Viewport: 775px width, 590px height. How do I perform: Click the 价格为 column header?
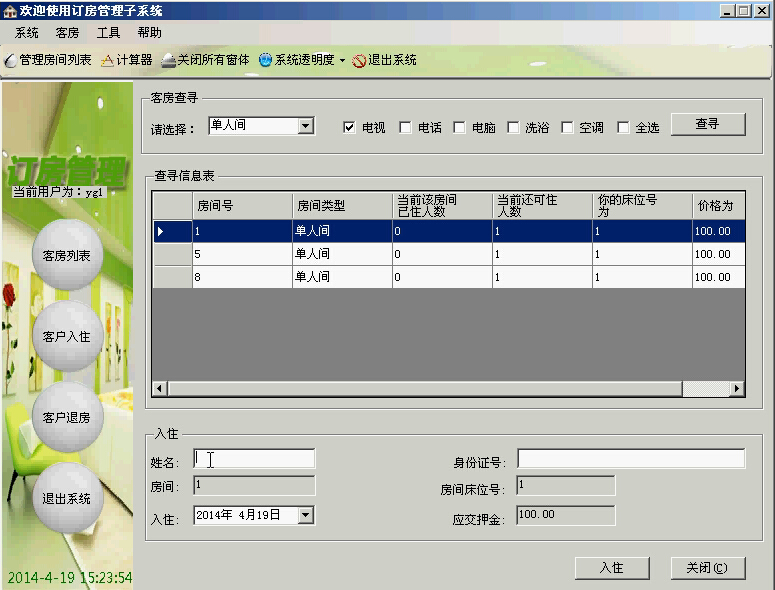point(719,206)
